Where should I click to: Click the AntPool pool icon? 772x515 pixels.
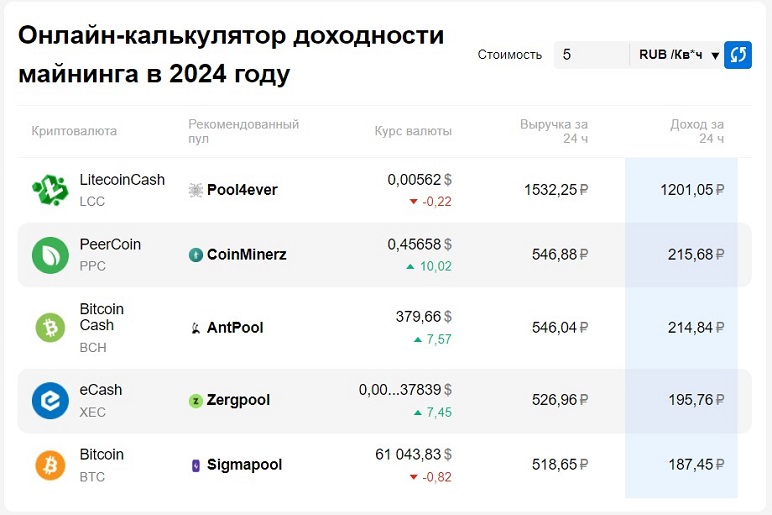[x=195, y=328]
